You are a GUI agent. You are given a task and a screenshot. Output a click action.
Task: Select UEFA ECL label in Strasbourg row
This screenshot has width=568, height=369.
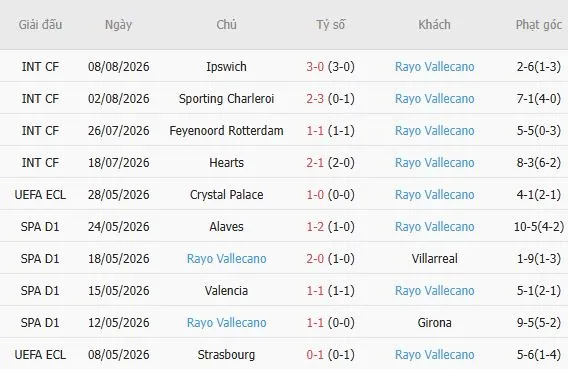coord(40,355)
